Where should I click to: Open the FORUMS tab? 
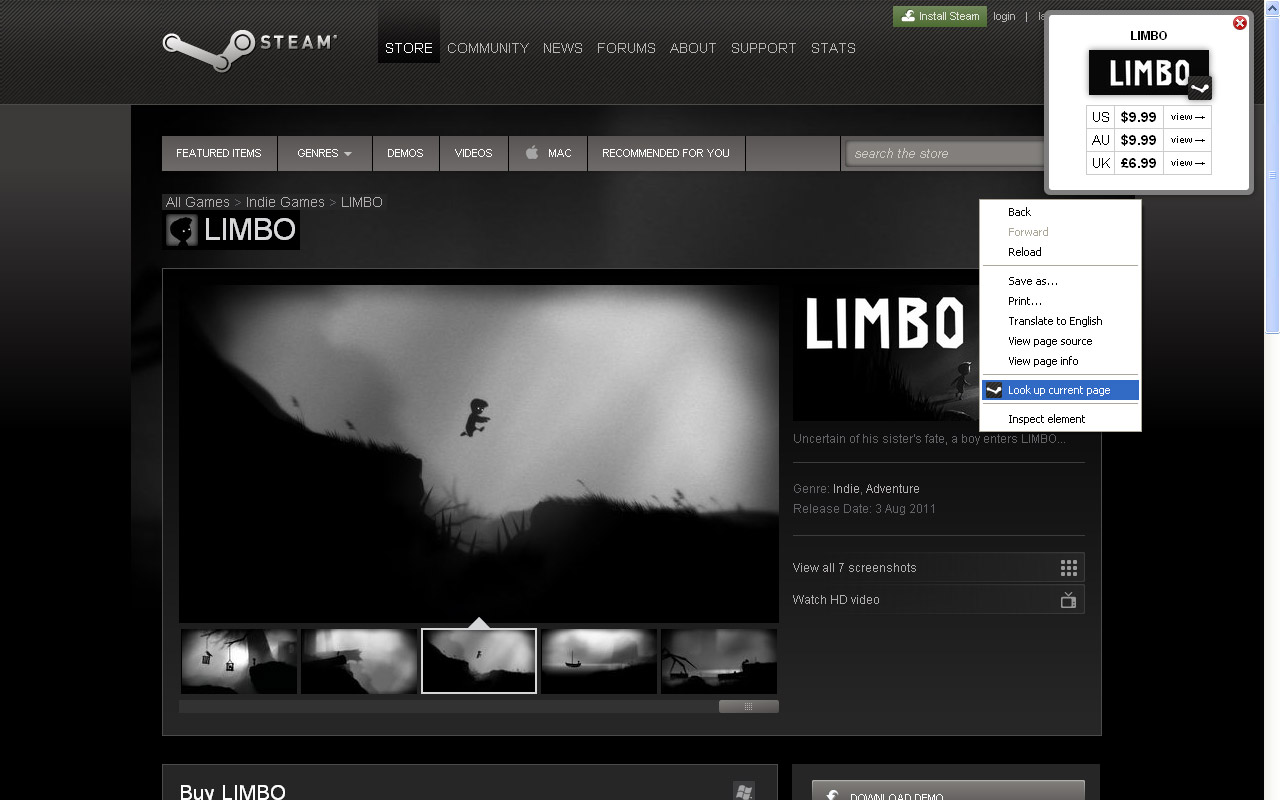(x=626, y=48)
